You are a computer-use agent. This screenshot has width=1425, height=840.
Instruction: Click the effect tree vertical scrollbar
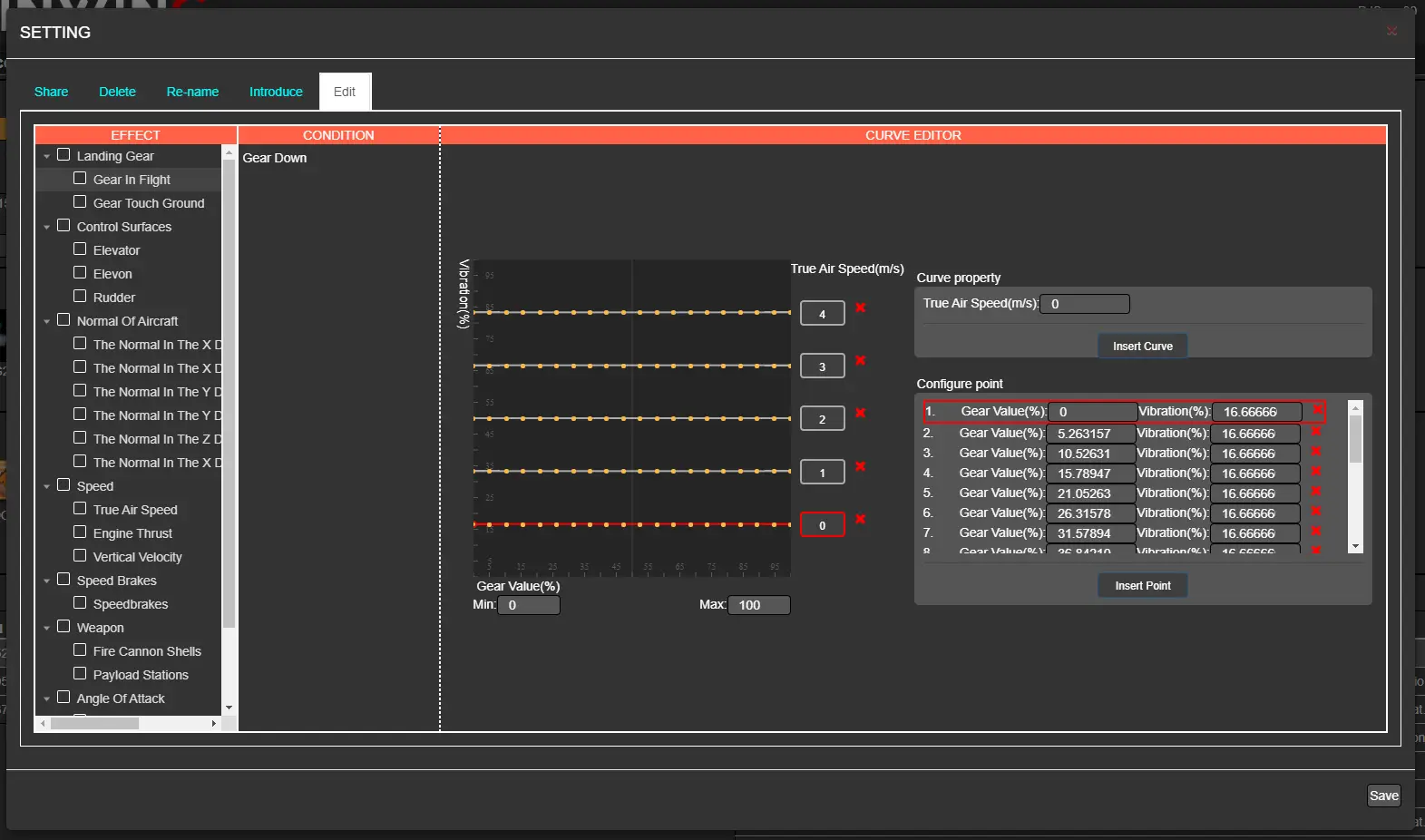click(x=229, y=395)
